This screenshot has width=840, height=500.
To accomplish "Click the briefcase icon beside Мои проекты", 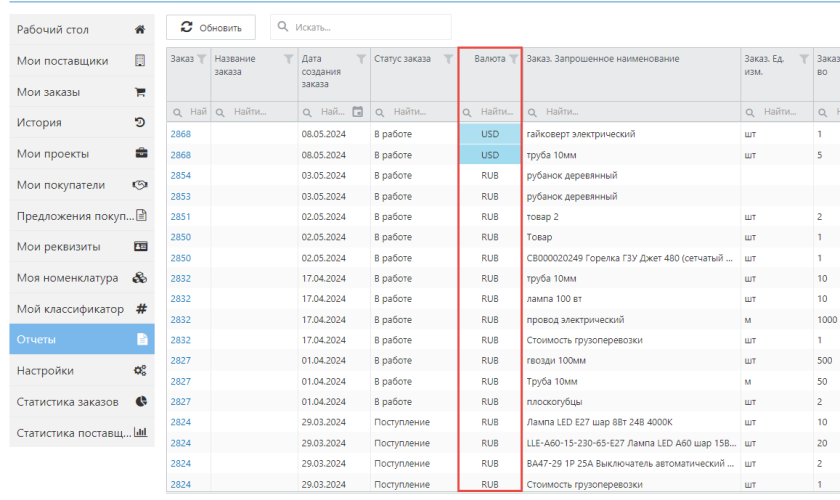I will click(x=140, y=154).
